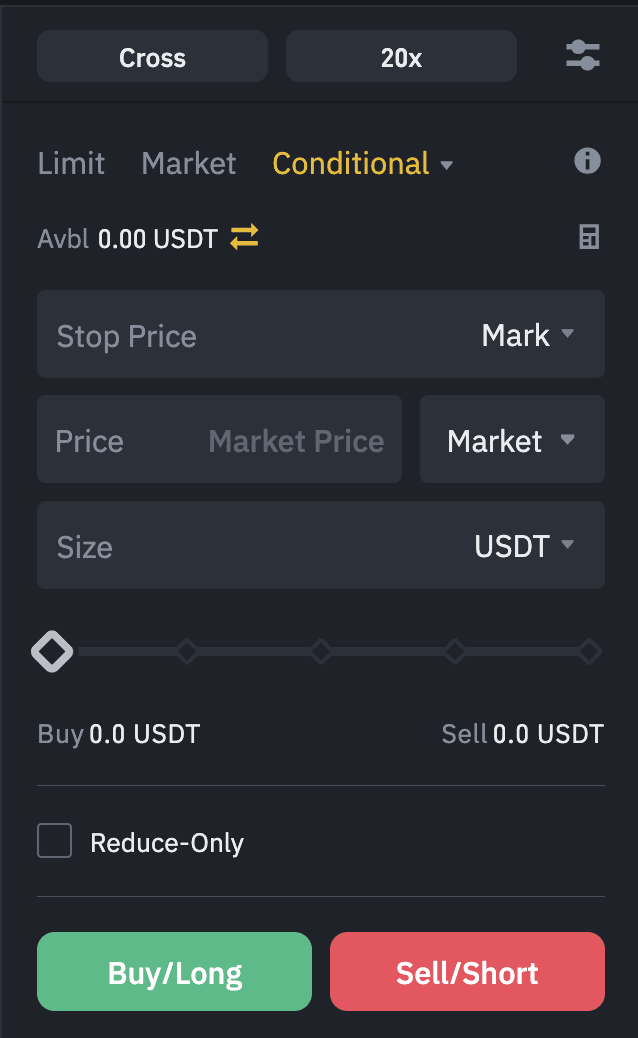The height and width of the screenshot is (1038, 638).
Task: Click the slider handle at zero percent
Action: point(52,652)
